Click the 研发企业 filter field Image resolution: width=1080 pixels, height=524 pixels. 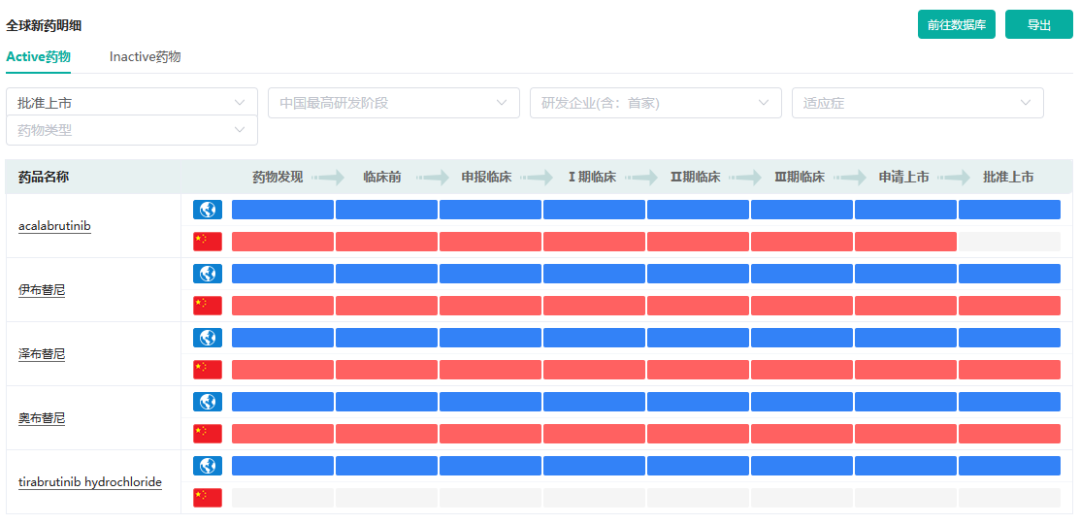click(x=655, y=103)
